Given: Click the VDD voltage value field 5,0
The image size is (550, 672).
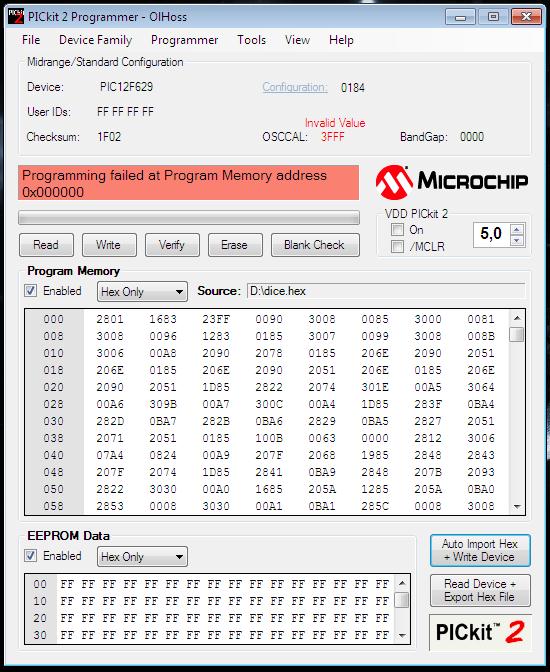Looking at the screenshot, I should 492,234.
